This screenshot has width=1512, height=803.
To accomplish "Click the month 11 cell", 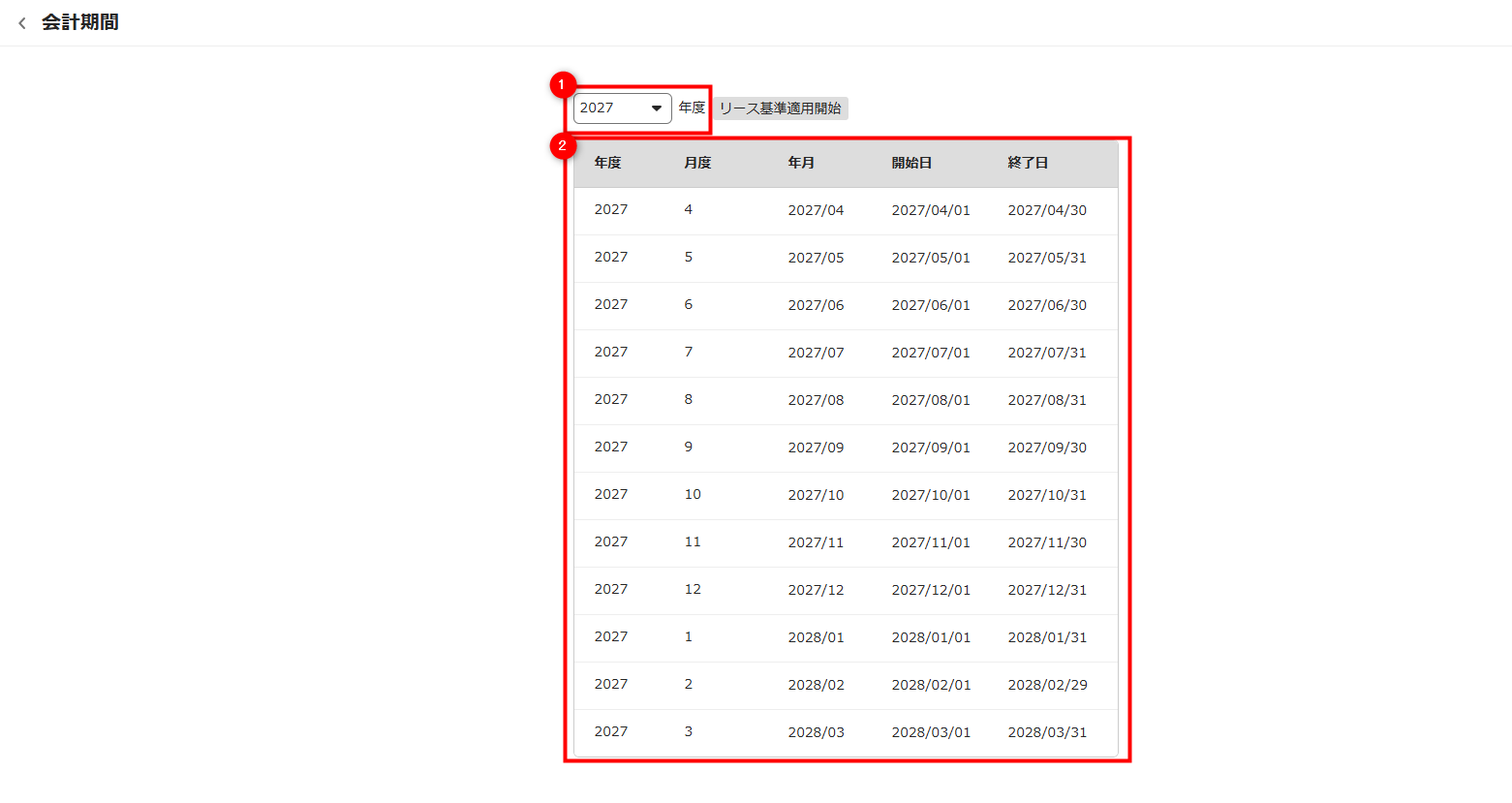I will click(693, 542).
